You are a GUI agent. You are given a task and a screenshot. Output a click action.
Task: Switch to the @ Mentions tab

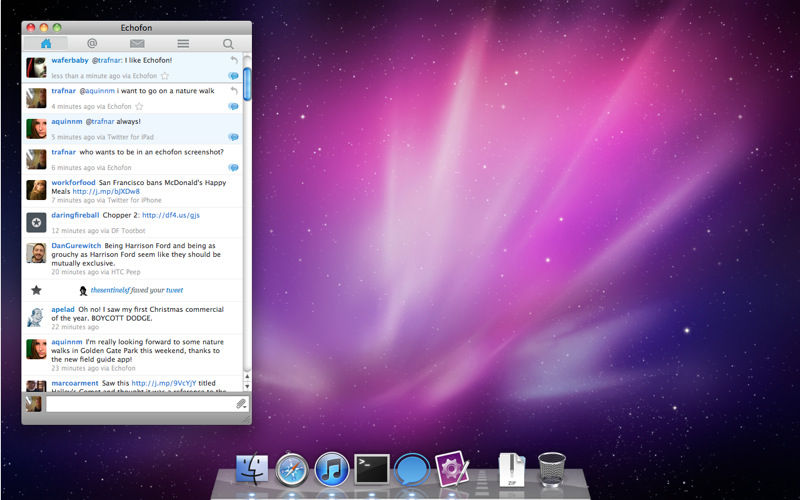pos(92,43)
